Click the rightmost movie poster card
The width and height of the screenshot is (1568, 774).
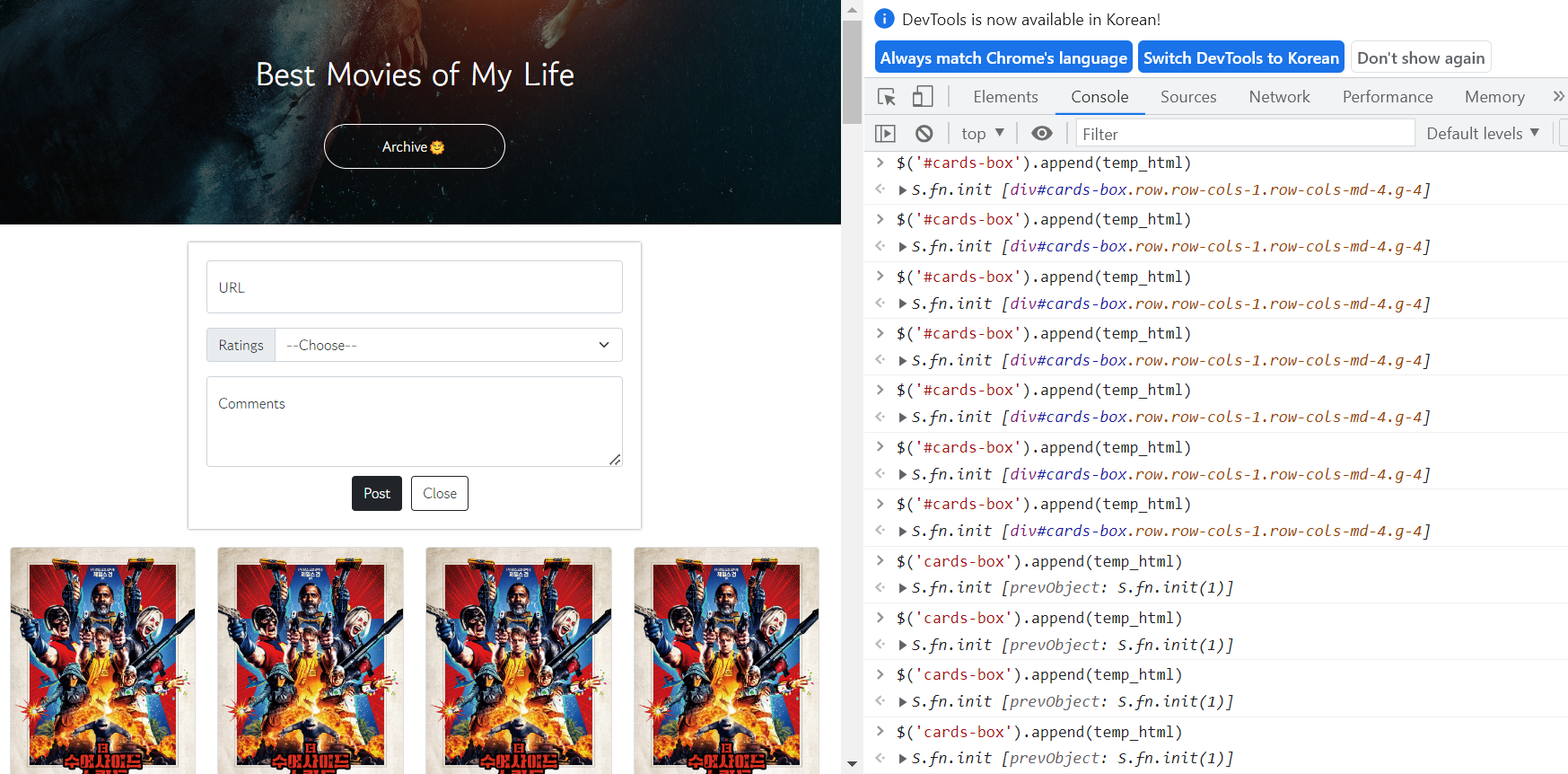726,661
